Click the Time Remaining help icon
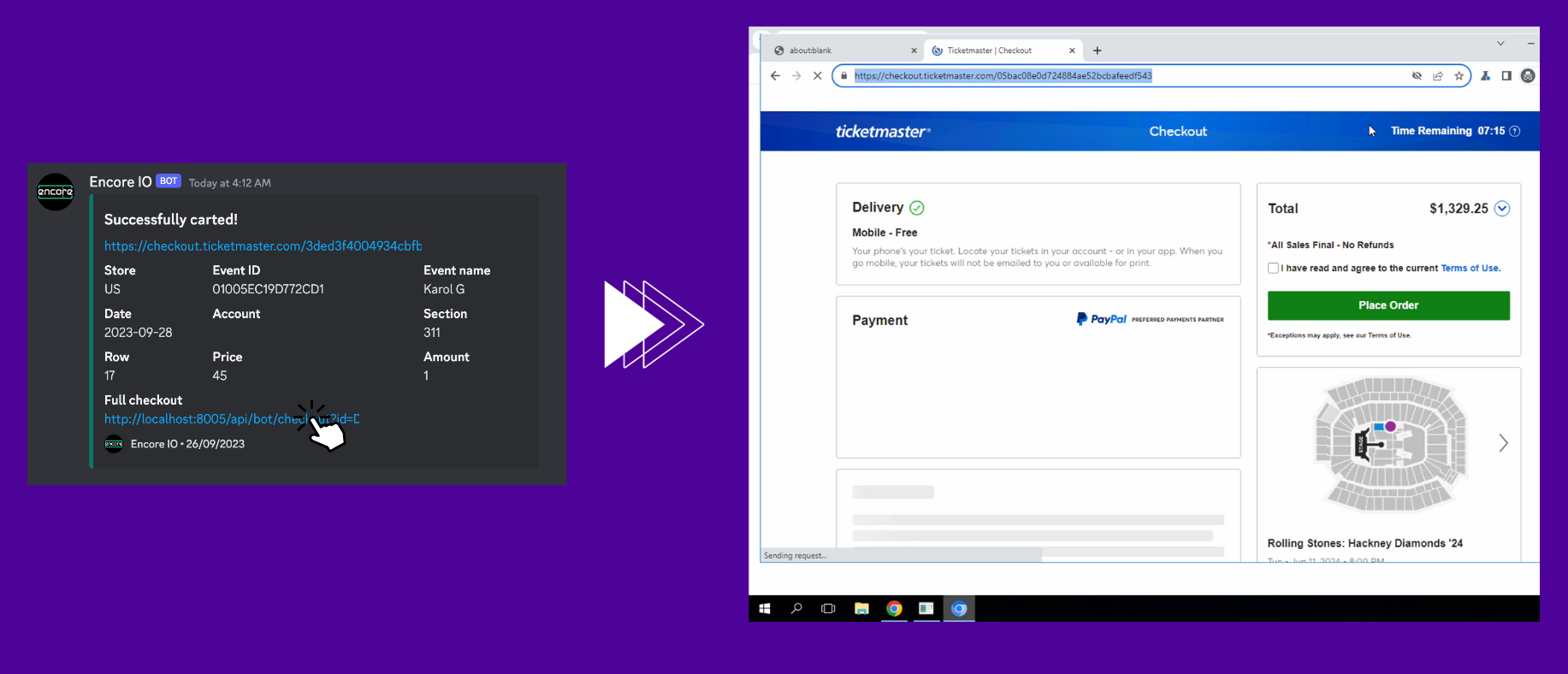 point(1515,132)
